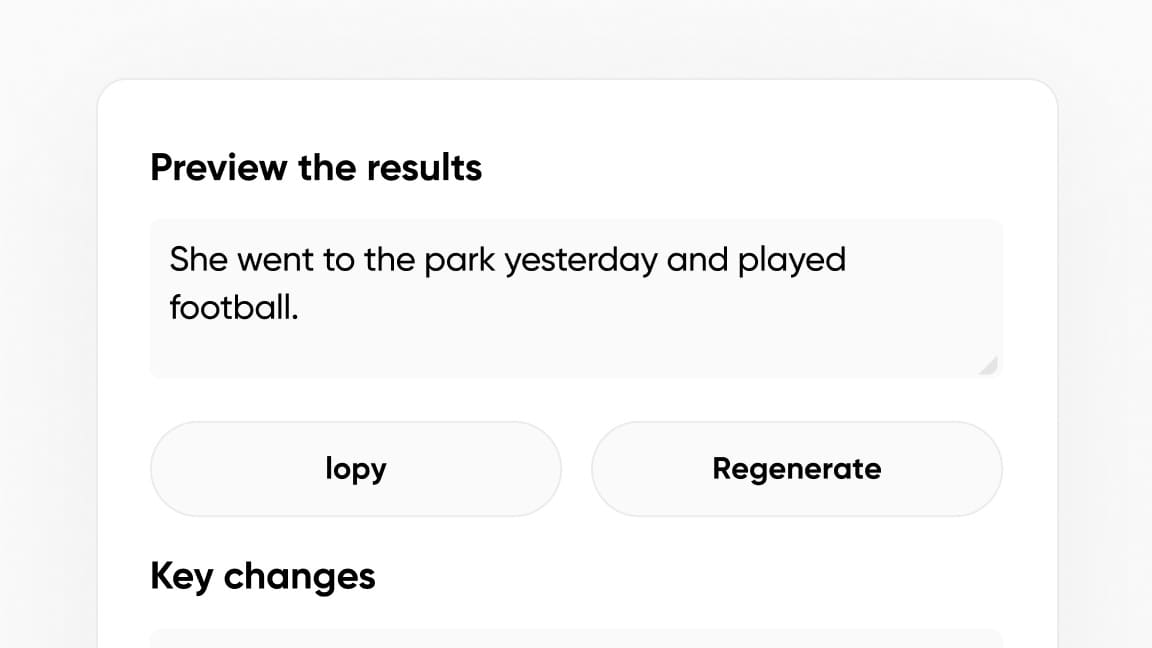Click the word "changes" in the lower heading

click(x=299, y=577)
